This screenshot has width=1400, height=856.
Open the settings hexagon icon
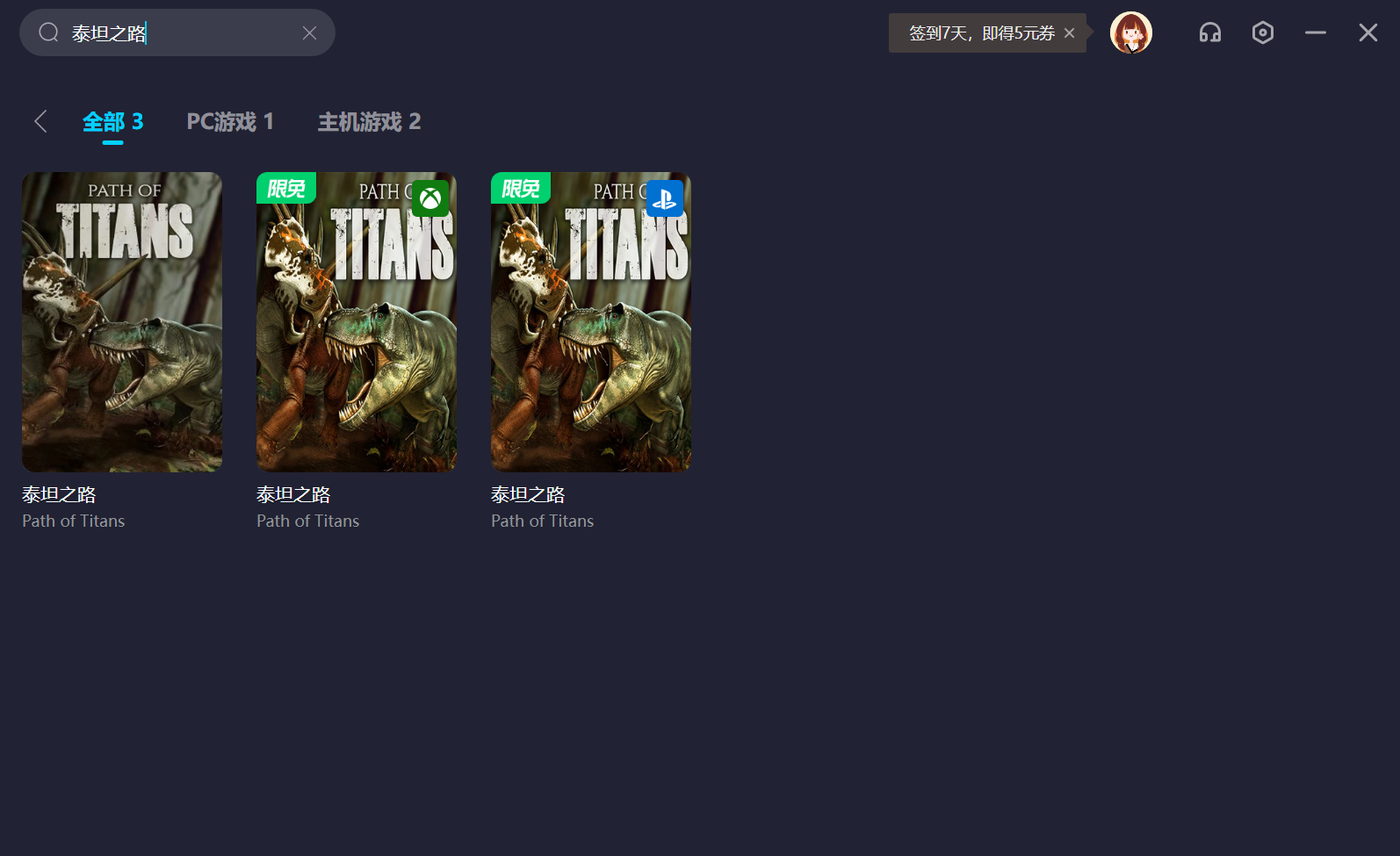coord(1263,32)
